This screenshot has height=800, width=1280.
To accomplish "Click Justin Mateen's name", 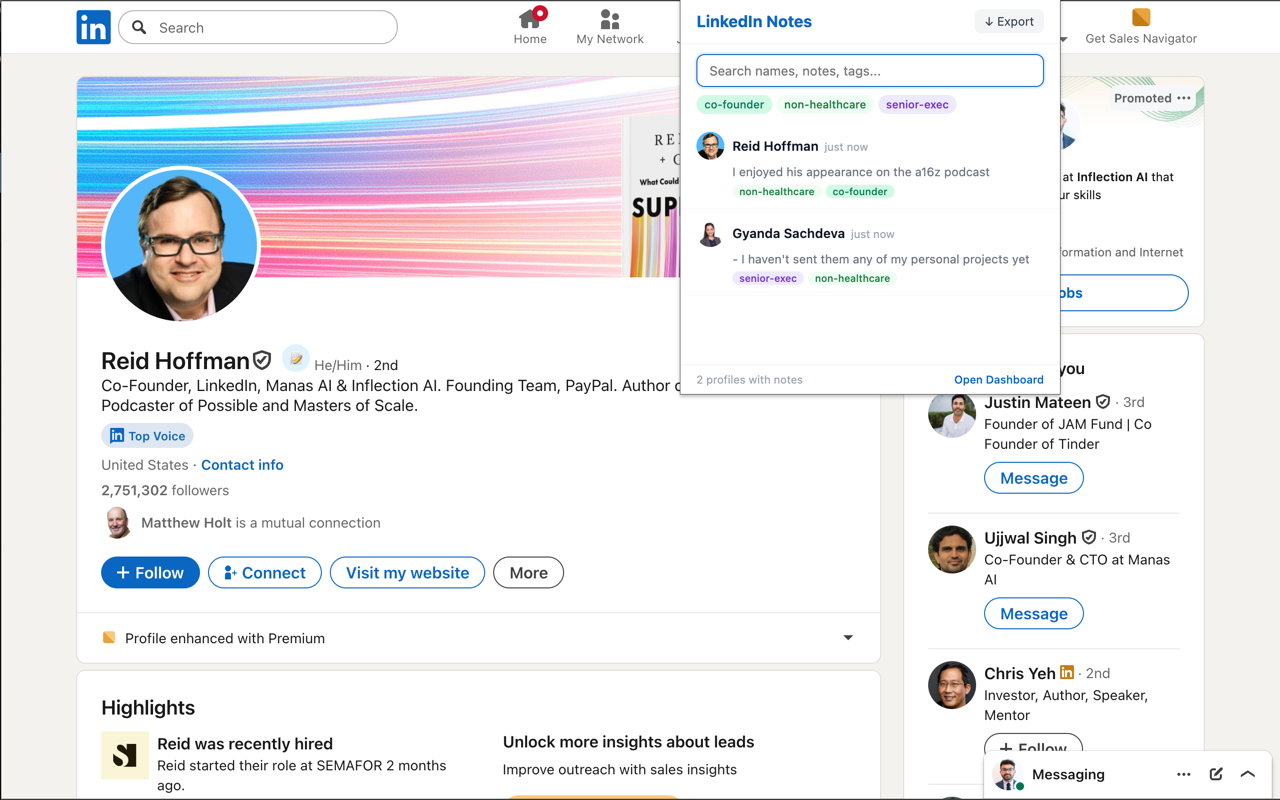I will tap(1037, 402).
